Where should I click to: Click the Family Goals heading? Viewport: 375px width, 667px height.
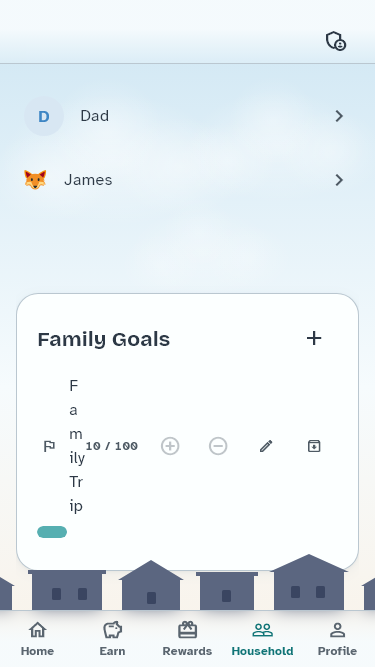104,339
